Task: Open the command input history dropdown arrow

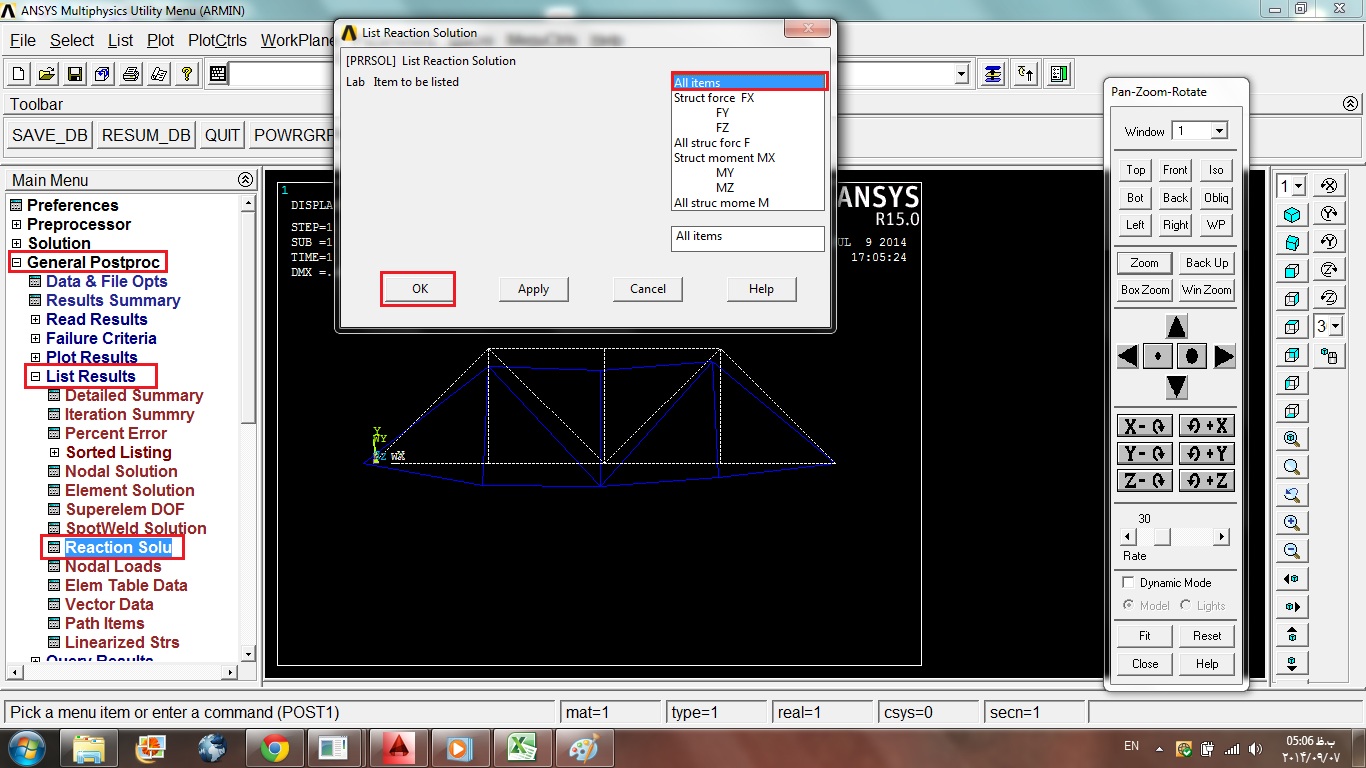Action: (x=962, y=74)
